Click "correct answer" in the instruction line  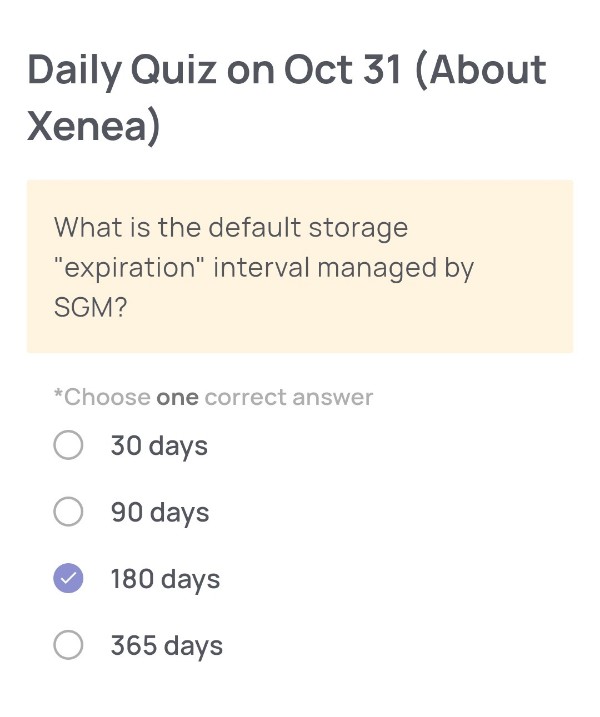(x=288, y=397)
